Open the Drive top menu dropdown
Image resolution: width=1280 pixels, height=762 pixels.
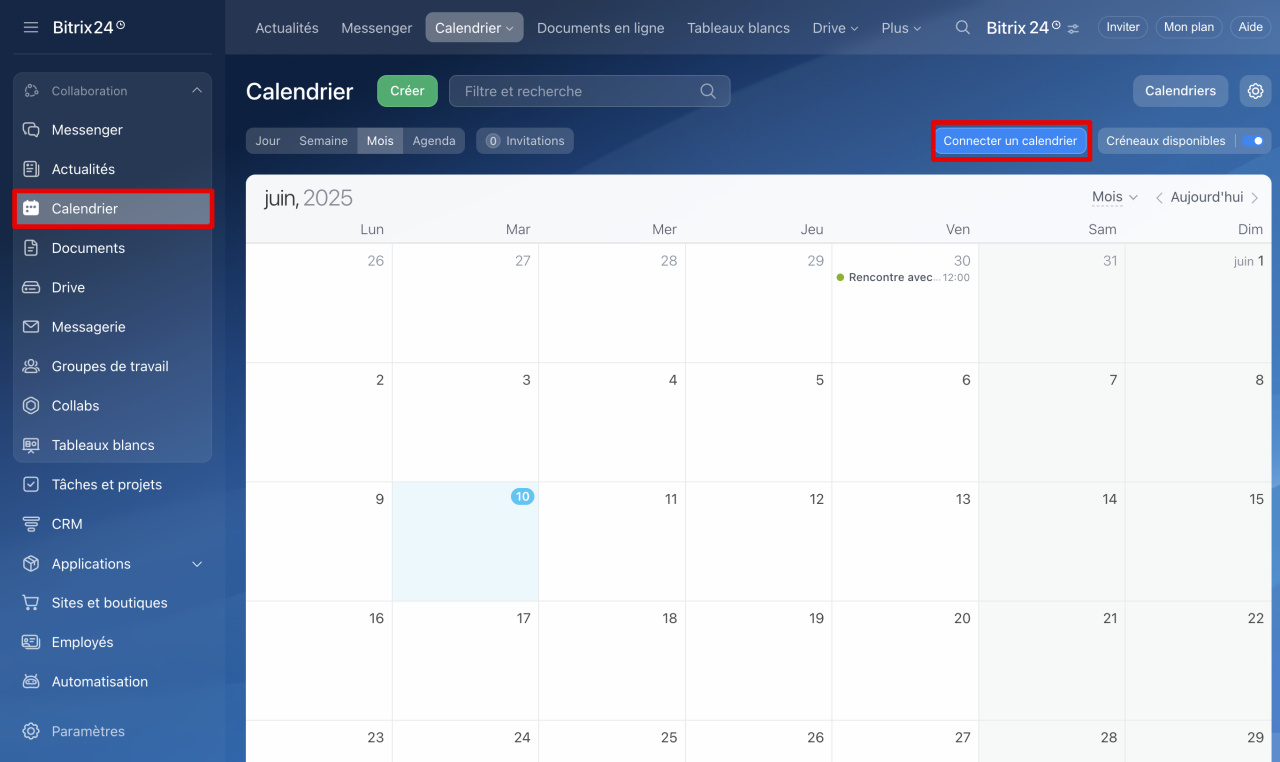835,28
